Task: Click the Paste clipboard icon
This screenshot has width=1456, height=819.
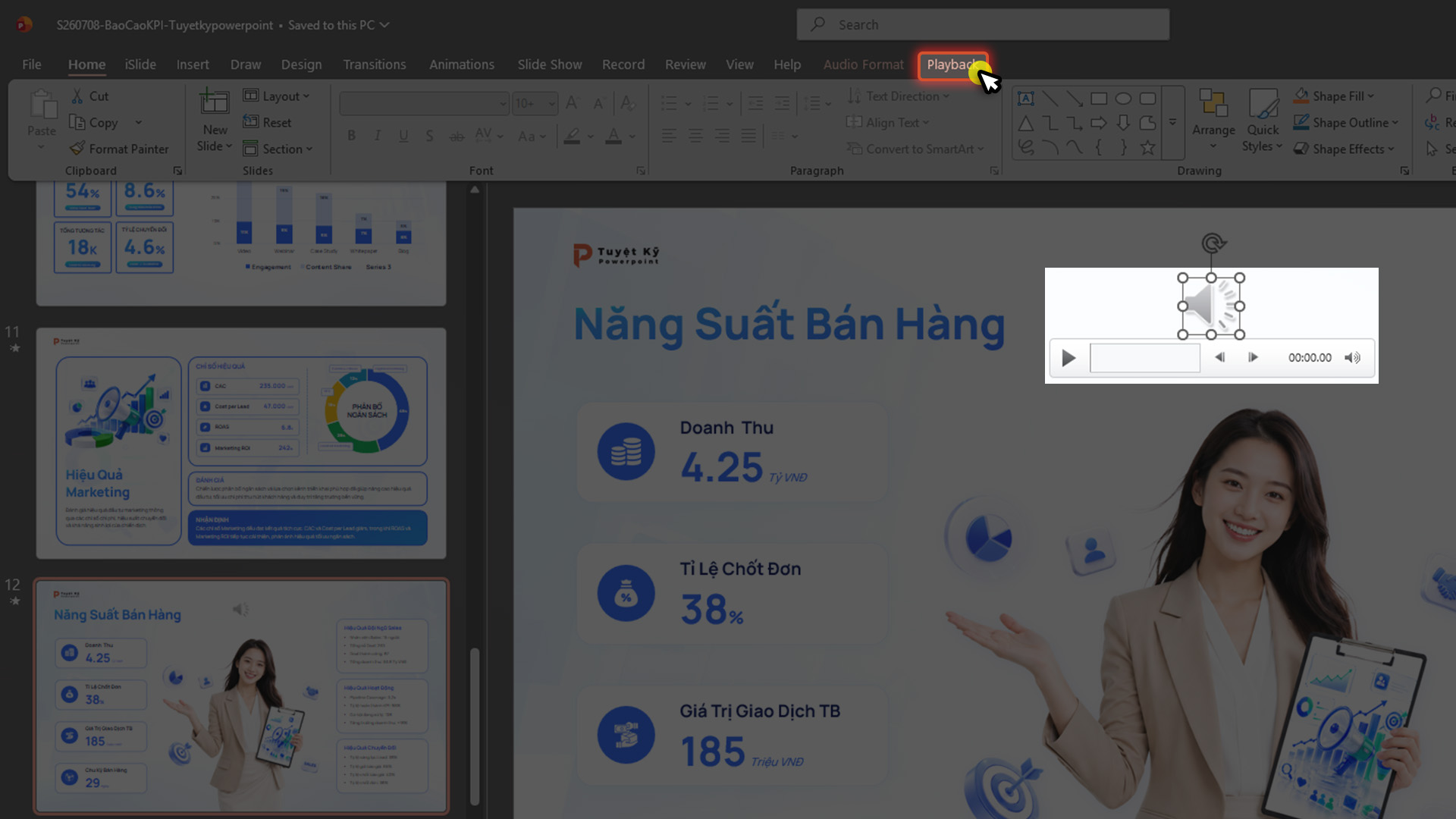Action: [42, 104]
